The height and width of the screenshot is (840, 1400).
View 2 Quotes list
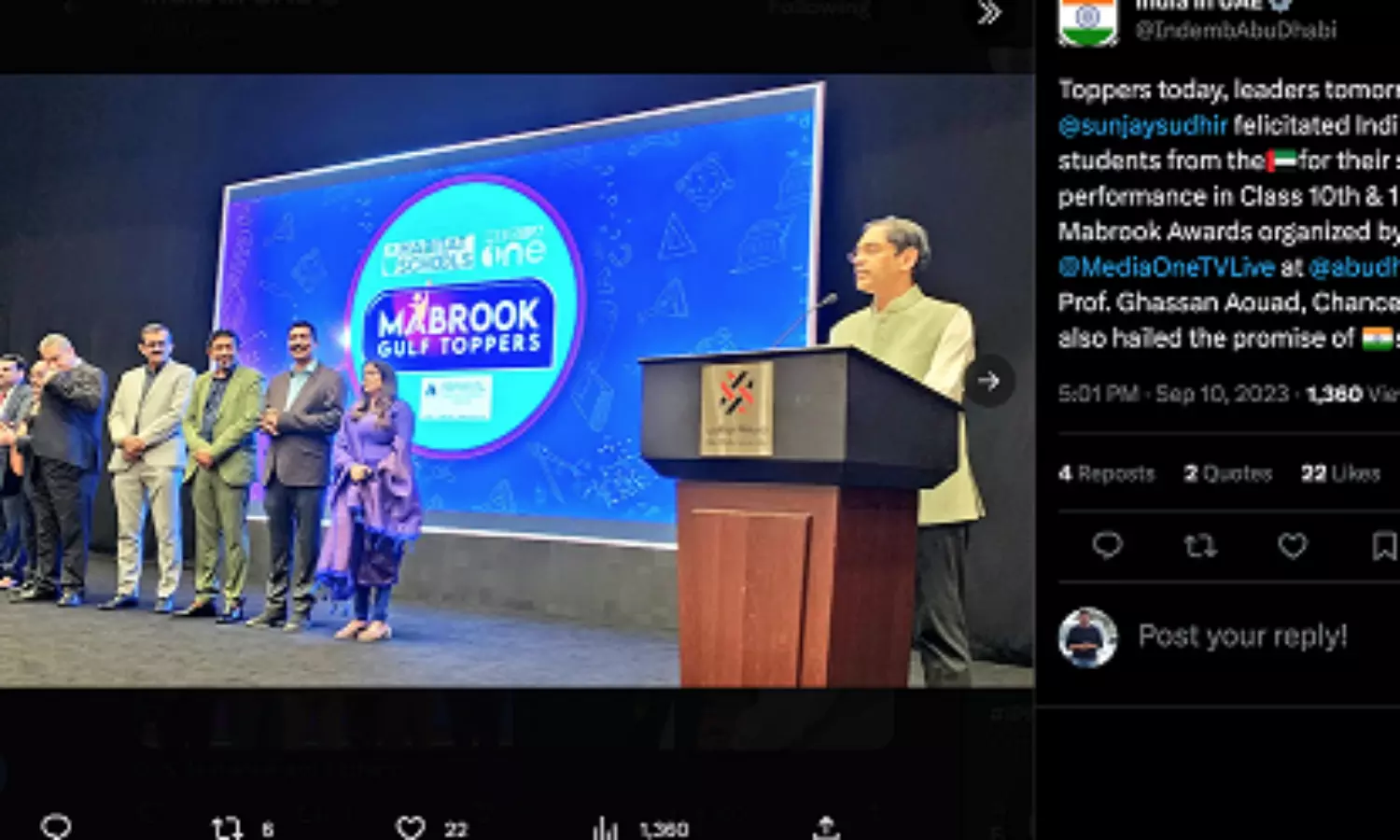[1227, 474]
